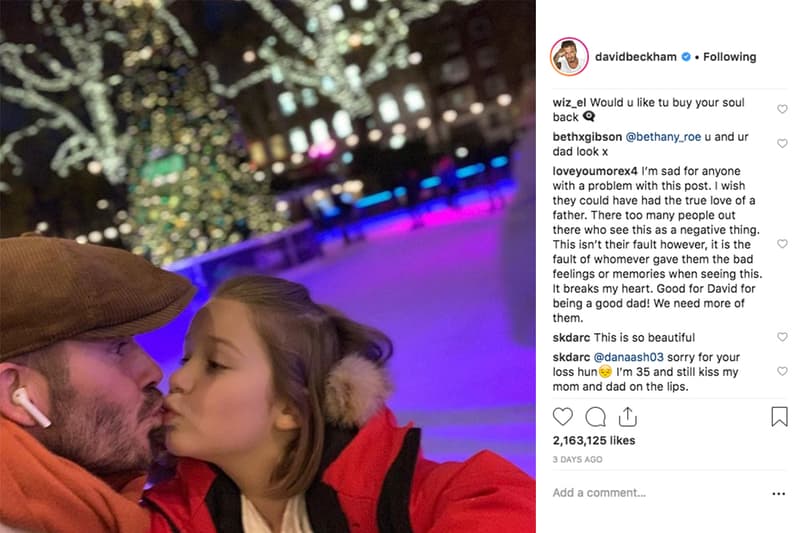Toggle the Following button
Screen dimensions: 800x533
click(730, 57)
